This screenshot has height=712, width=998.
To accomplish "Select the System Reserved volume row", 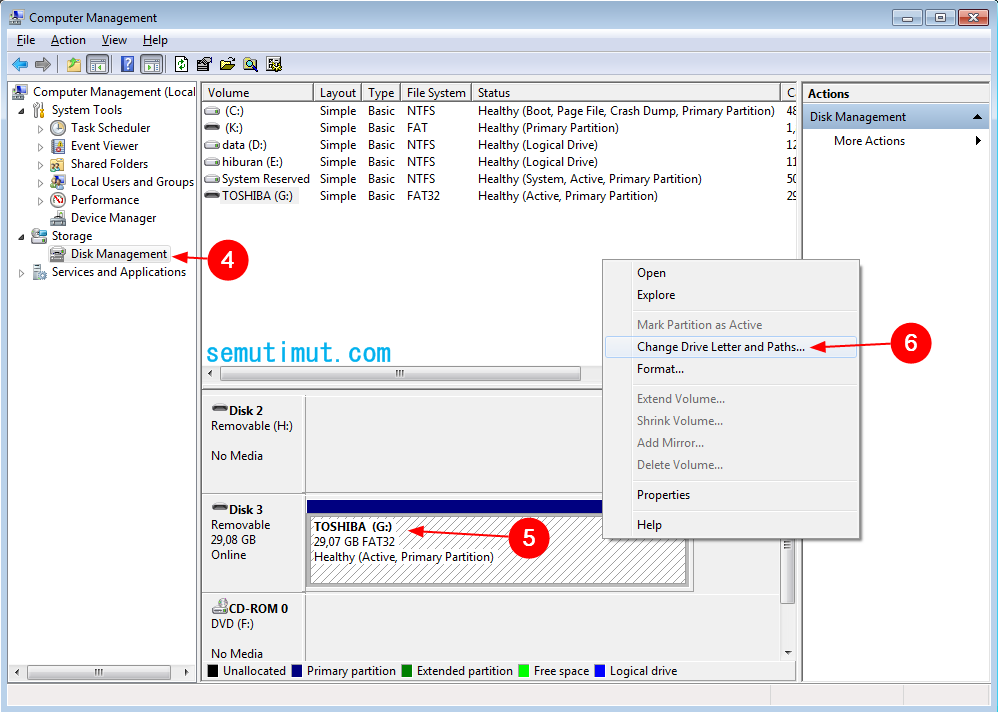I will (x=499, y=179).
